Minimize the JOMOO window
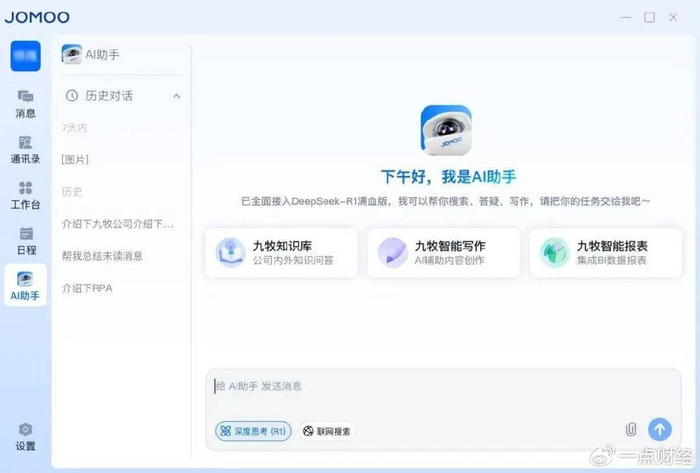This screenshot has height=473, width=700. coord(626,17)
